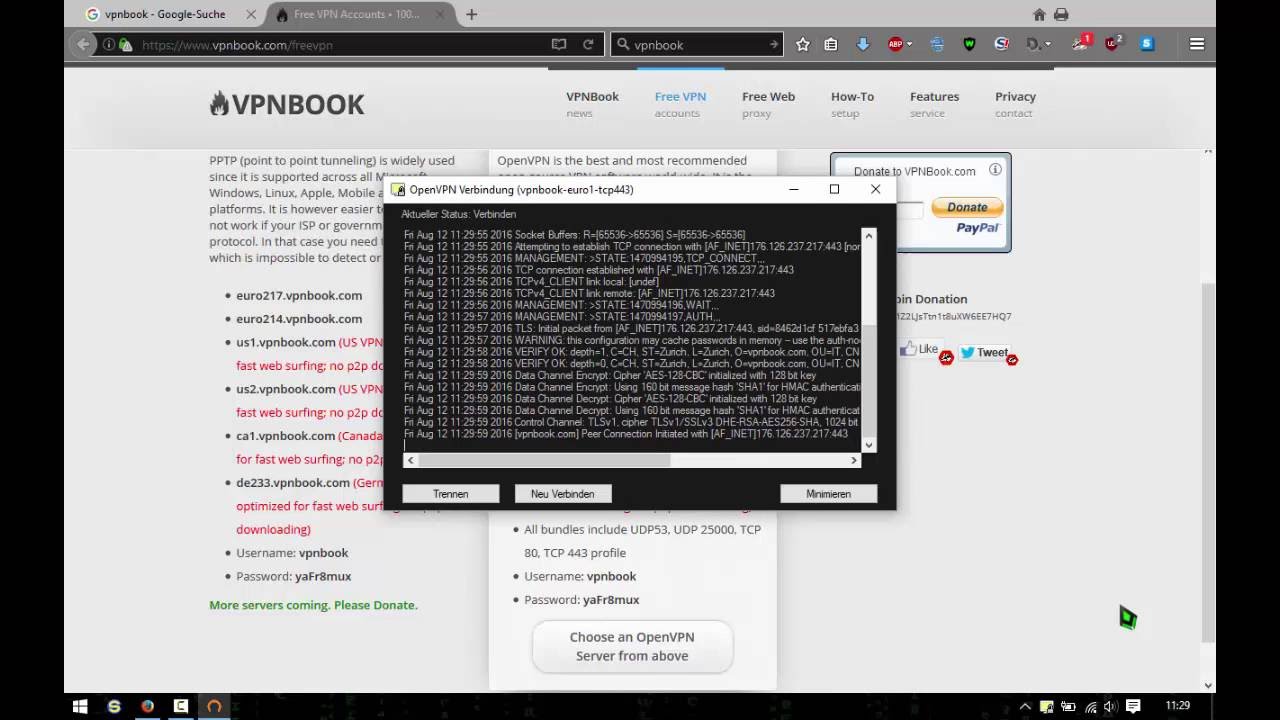Screen dimensions: 1280x720
Task: Open the Windows Start menu
Action: [x=81, y=706]
